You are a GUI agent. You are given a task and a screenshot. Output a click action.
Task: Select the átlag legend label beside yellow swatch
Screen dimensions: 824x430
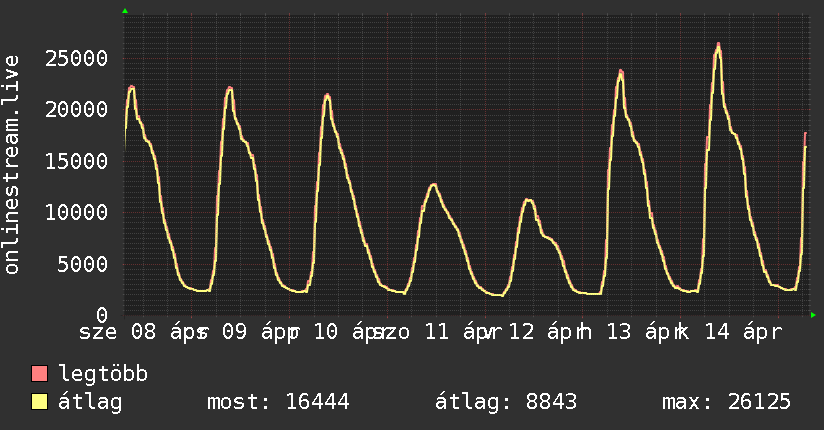[90, 402]
